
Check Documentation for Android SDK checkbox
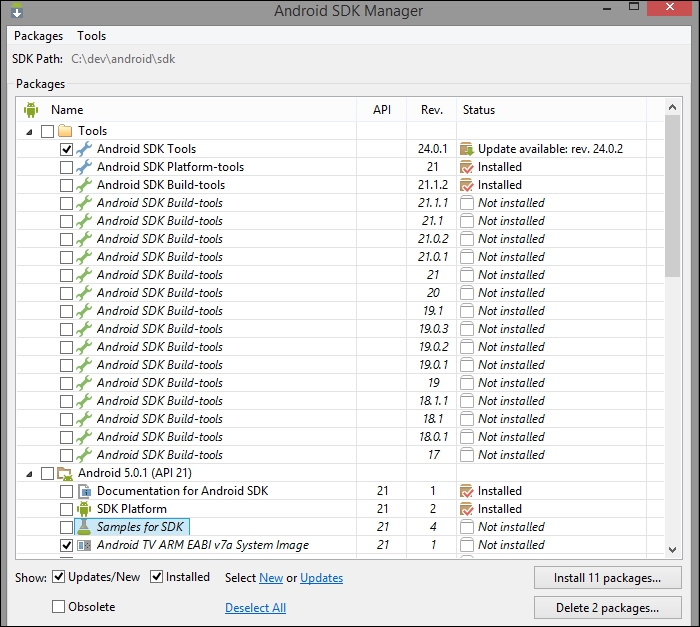[x=67, y=491]
